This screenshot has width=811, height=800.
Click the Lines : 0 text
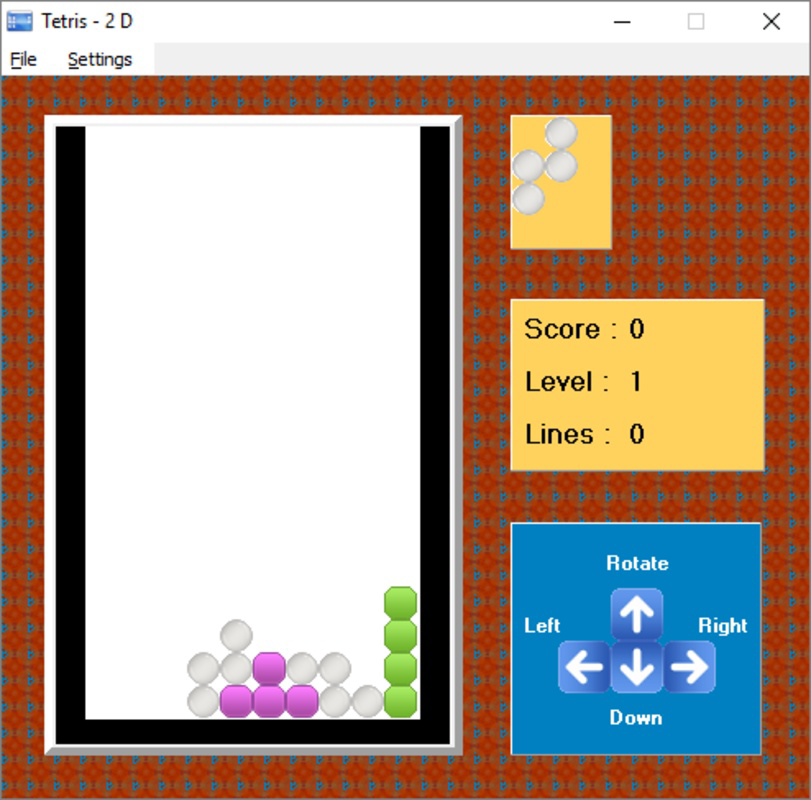point(584,434)
